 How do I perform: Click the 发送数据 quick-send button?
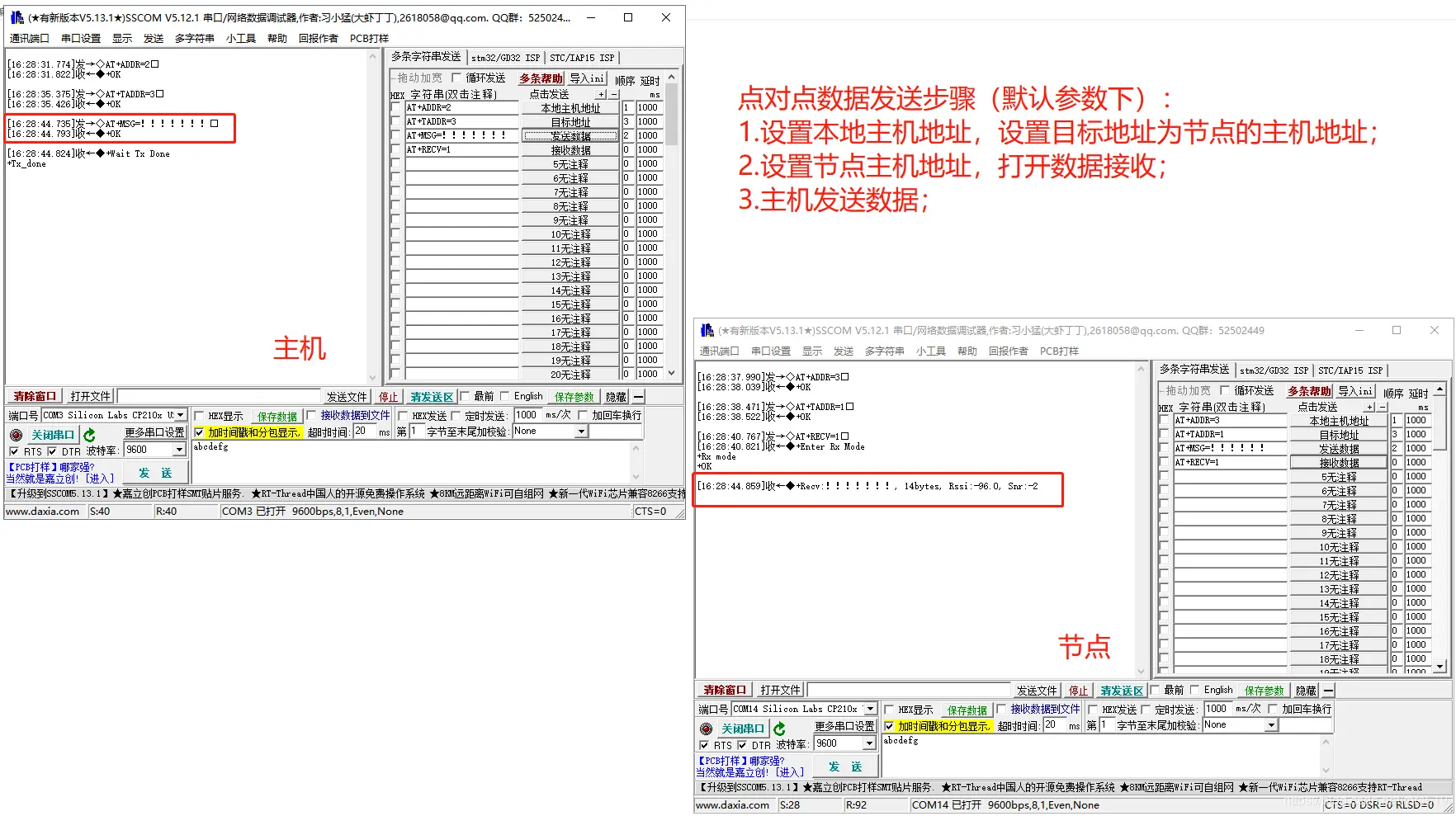pos(570,135)
